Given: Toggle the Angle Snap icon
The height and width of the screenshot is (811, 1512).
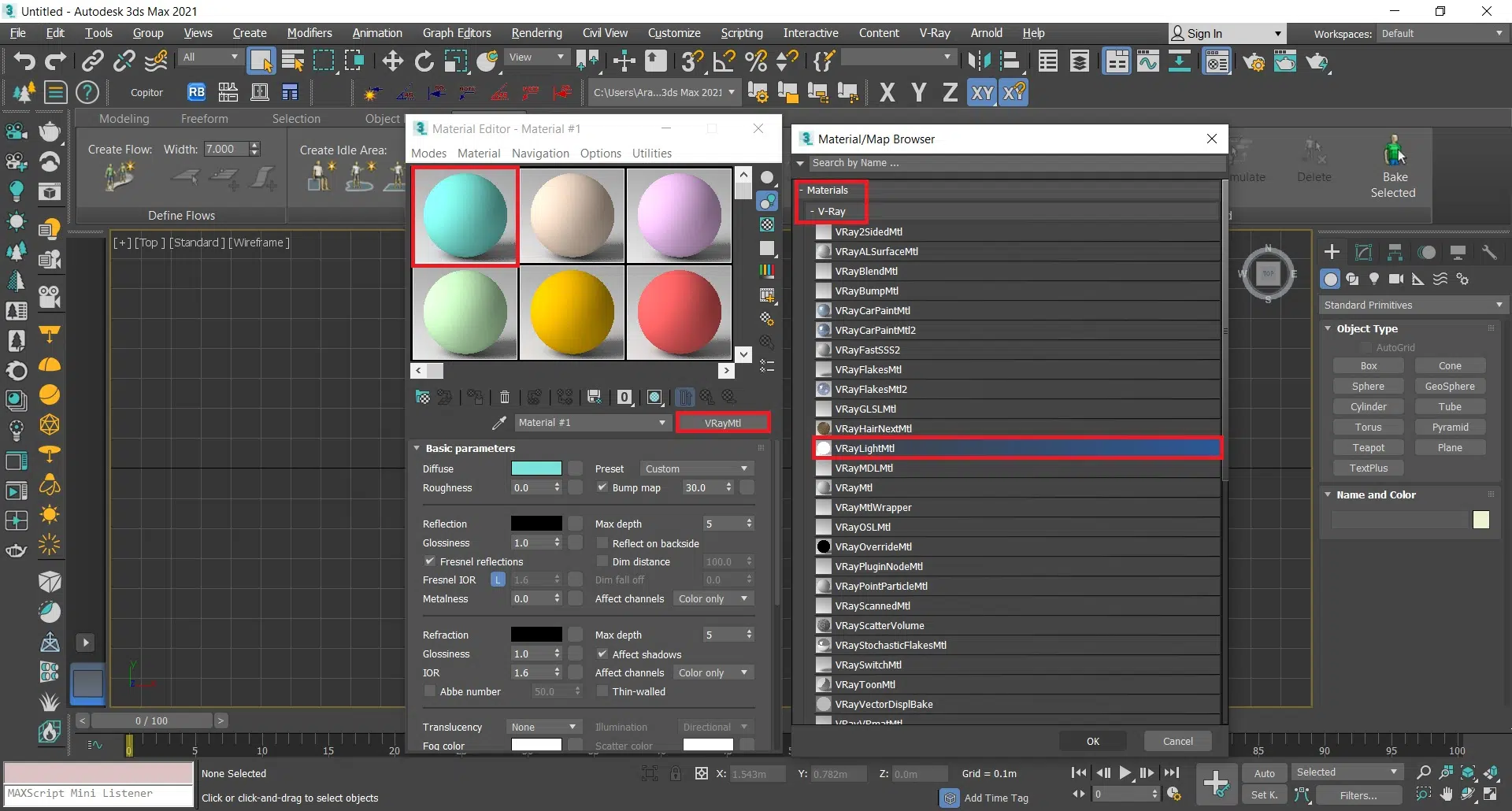Looking at the screenshot, I should [724, 61].
